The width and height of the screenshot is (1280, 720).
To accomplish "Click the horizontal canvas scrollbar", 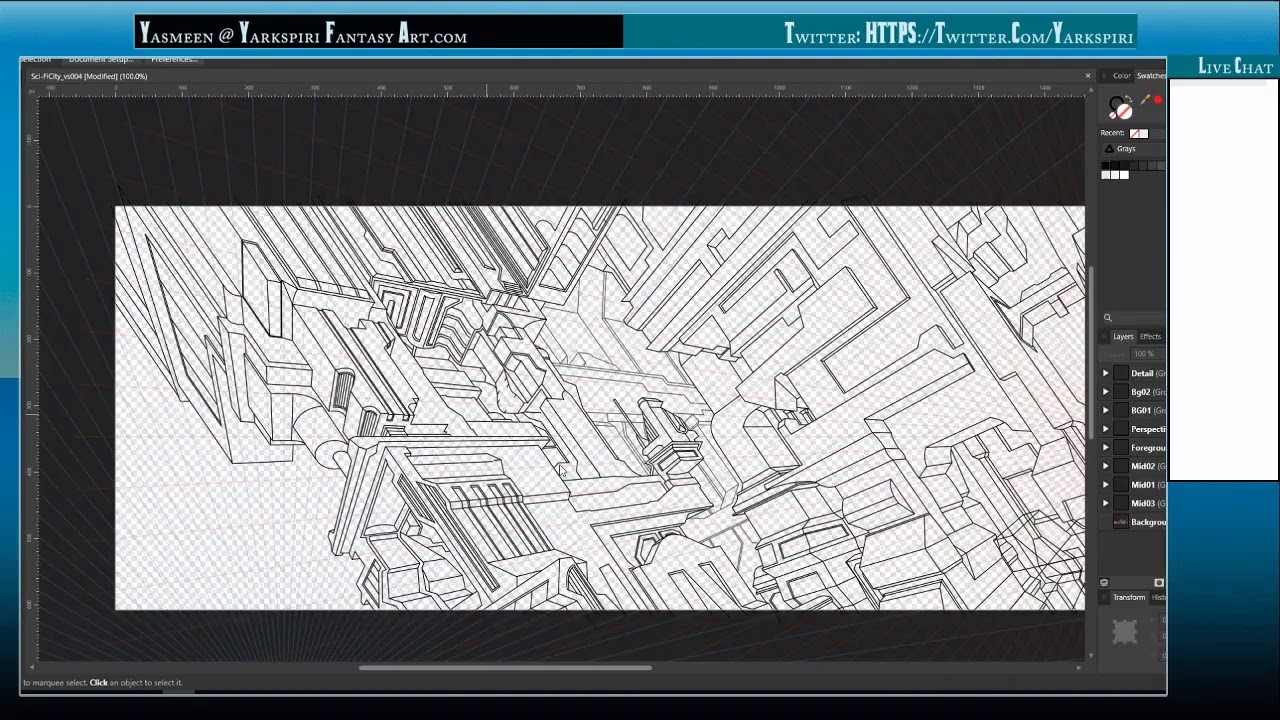I will (505, 668).
